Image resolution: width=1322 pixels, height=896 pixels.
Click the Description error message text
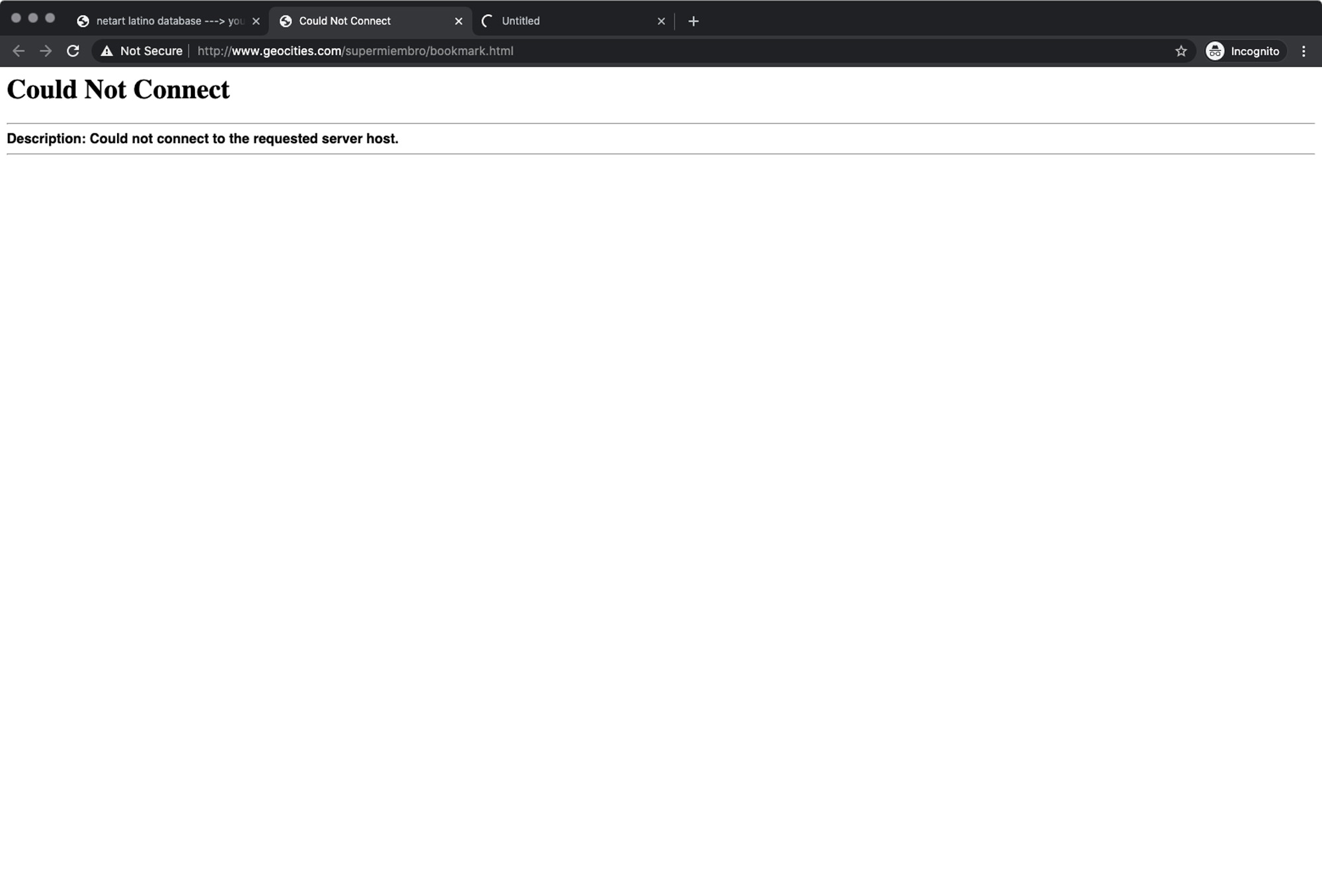tap(202, 139)
